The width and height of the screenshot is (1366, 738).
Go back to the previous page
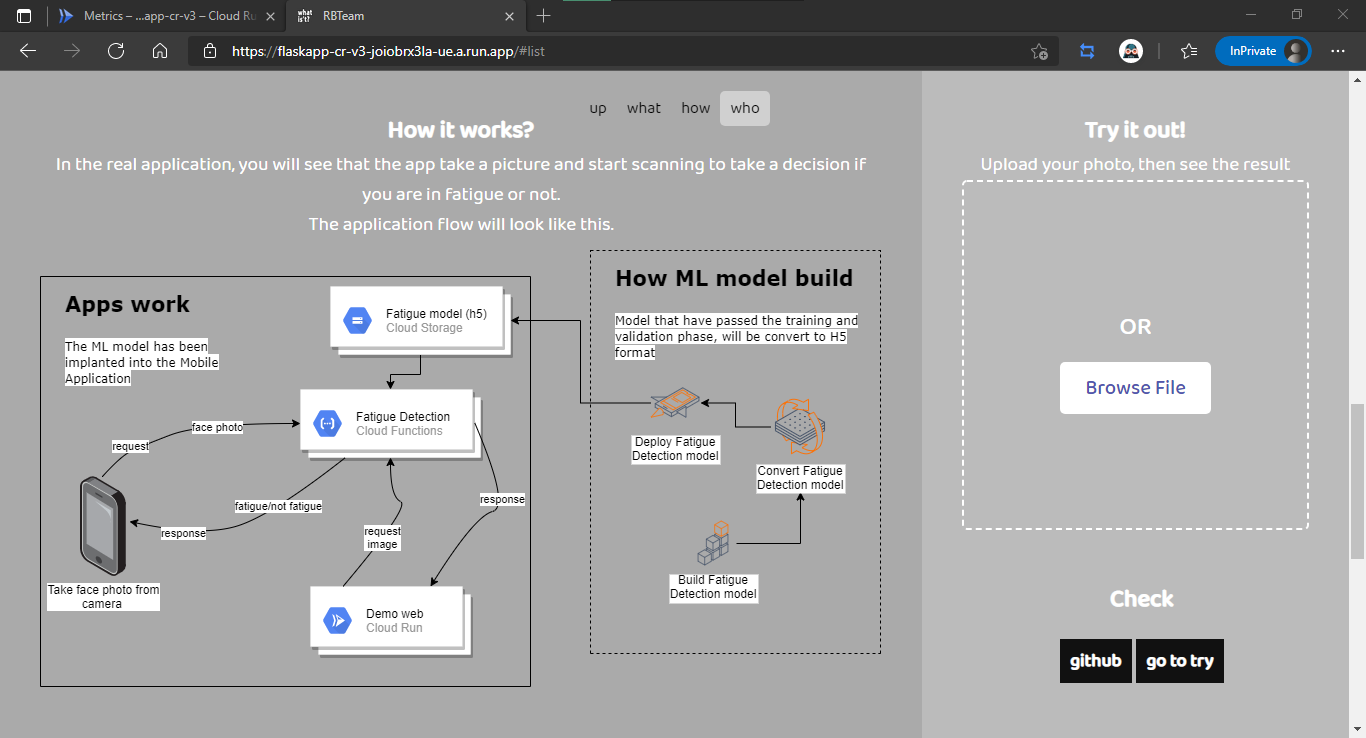coord(28,51)
